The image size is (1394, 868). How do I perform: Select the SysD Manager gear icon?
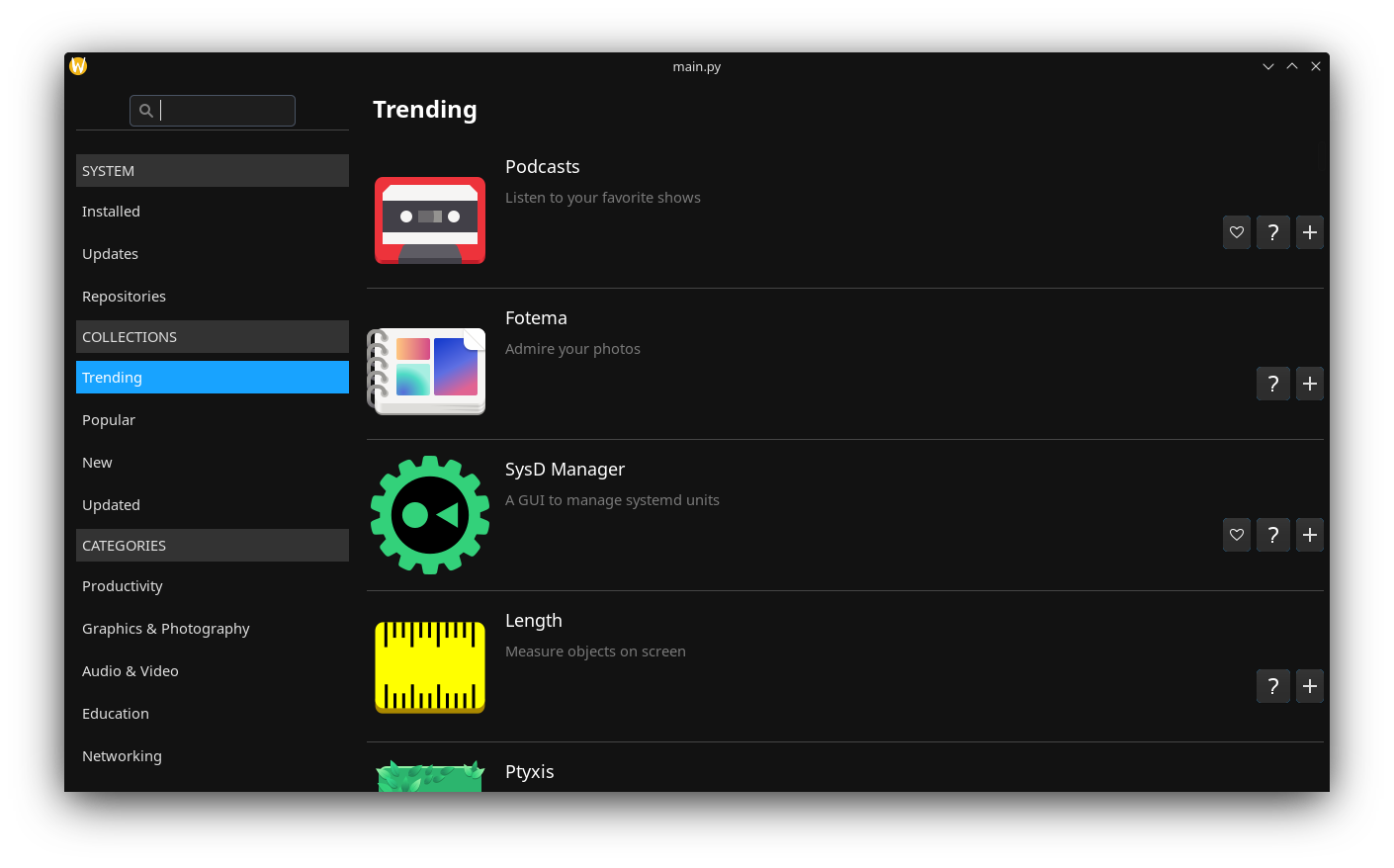pyautogui.click(x=429, y=514)
